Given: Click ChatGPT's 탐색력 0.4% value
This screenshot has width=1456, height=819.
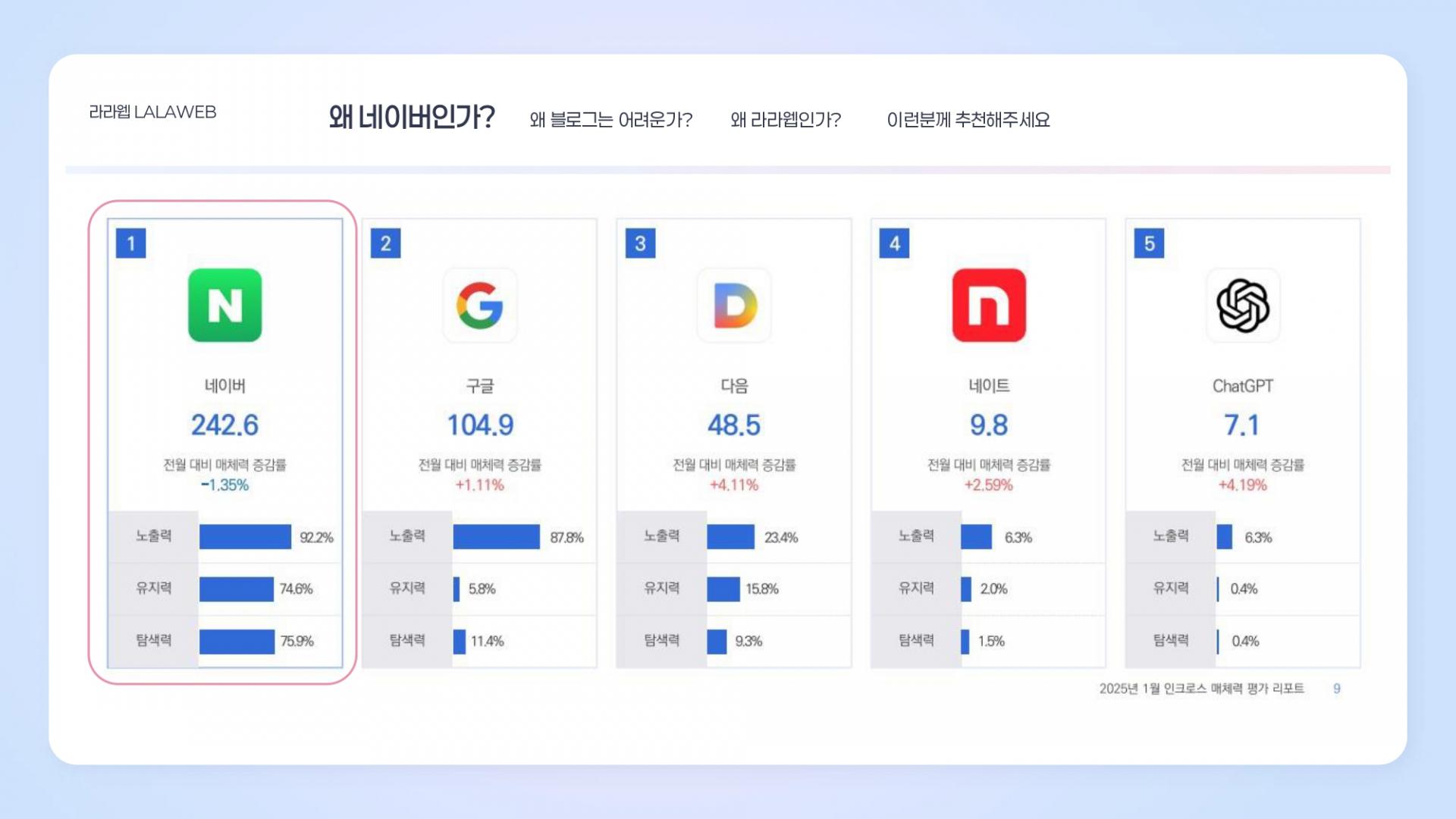Looking at the screenshot, I should point(1245,642).
